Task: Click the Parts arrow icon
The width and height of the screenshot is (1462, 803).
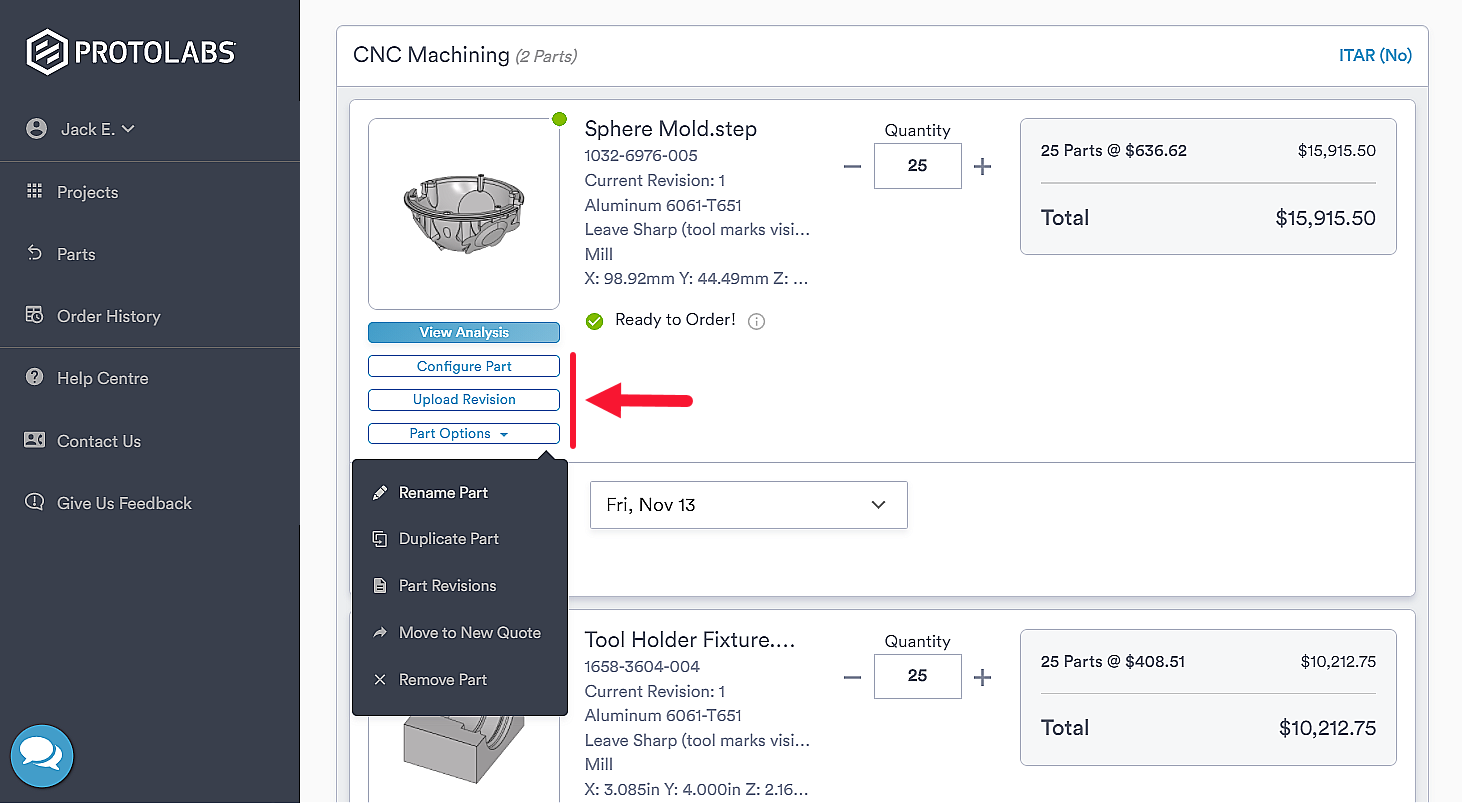Action: coord(35,253)
